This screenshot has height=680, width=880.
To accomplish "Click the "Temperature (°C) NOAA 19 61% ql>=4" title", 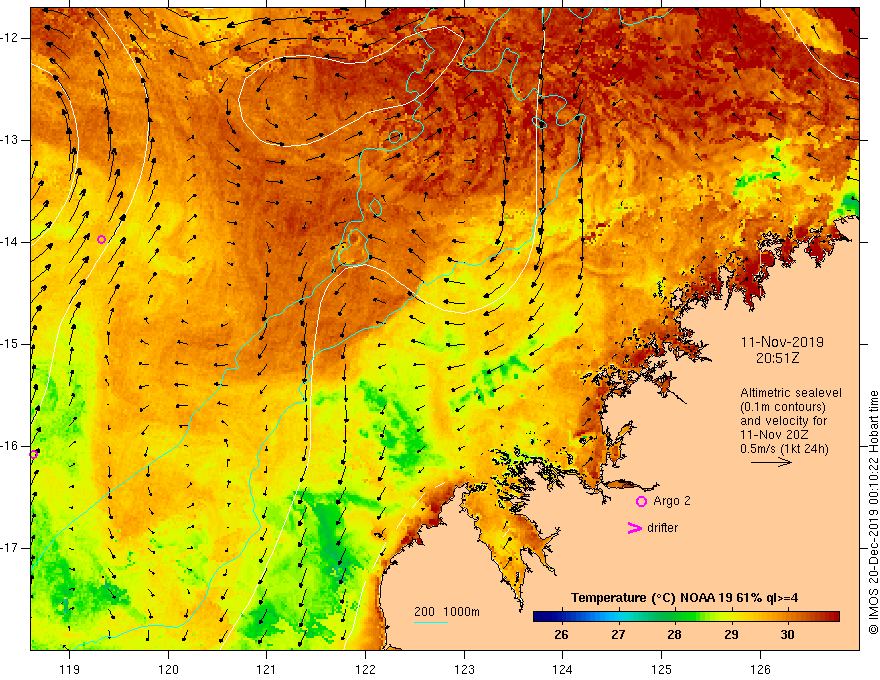I will click(x=684, y=598).
